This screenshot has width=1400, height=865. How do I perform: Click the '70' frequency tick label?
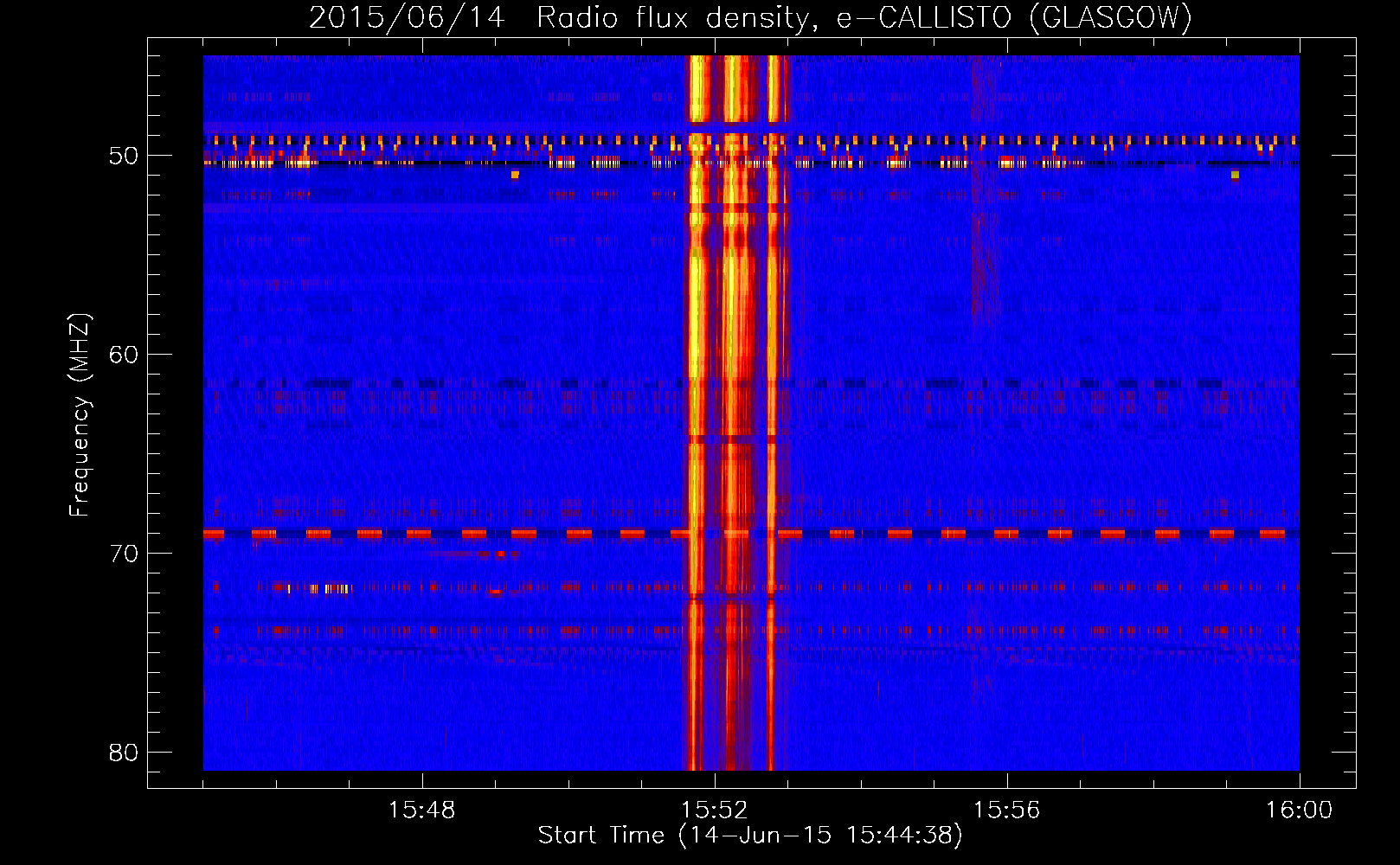coord(124,554)
